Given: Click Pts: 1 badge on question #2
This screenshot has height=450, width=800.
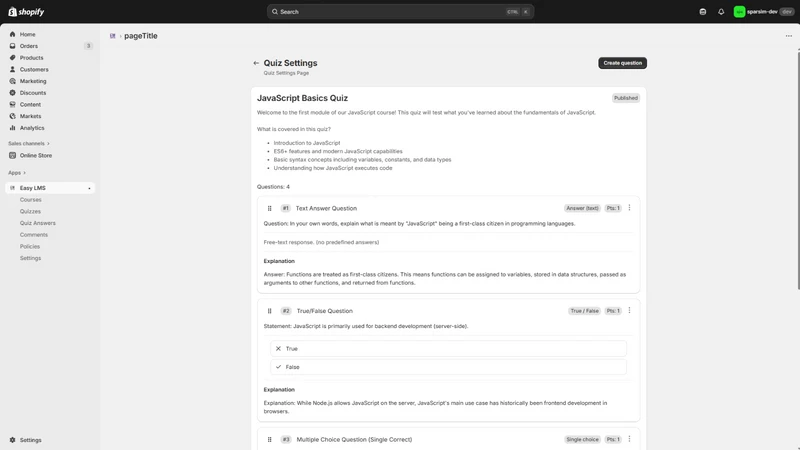Looking at the screenshot, I should [613, 311].
